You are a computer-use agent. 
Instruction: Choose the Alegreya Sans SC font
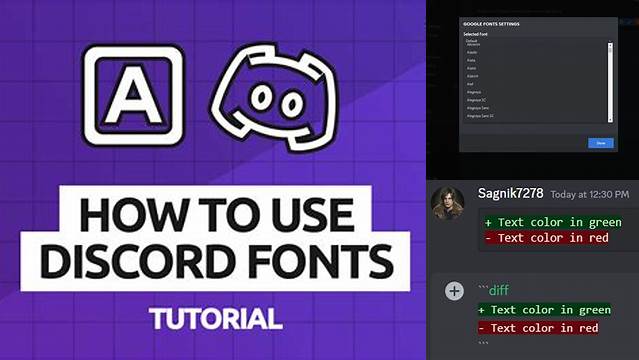point(480,116)
